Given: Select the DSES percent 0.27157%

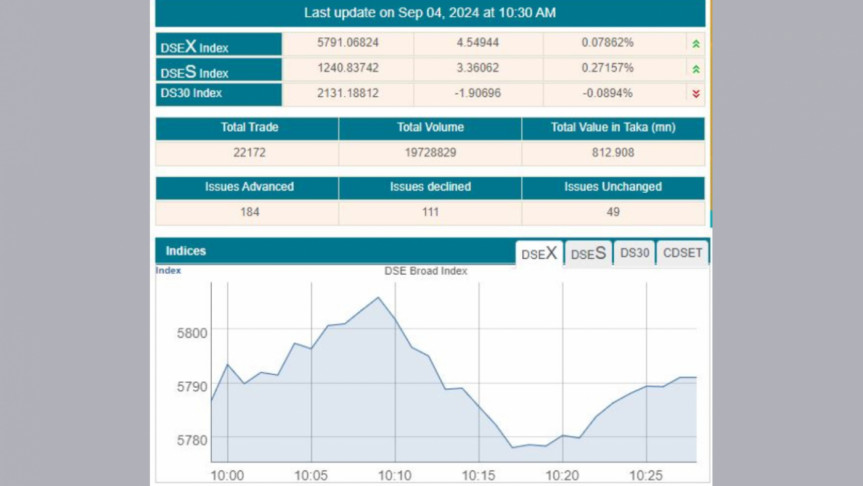Looking at the screenshot, I should (607, 68).
